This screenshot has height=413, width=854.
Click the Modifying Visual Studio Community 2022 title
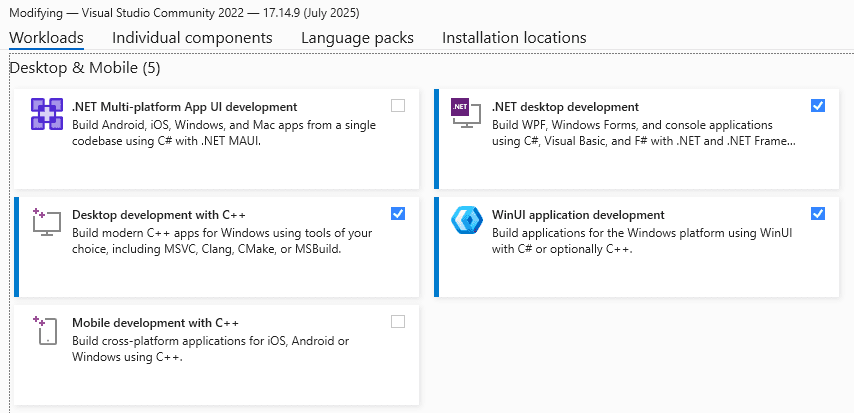click(x=184, y=13)
